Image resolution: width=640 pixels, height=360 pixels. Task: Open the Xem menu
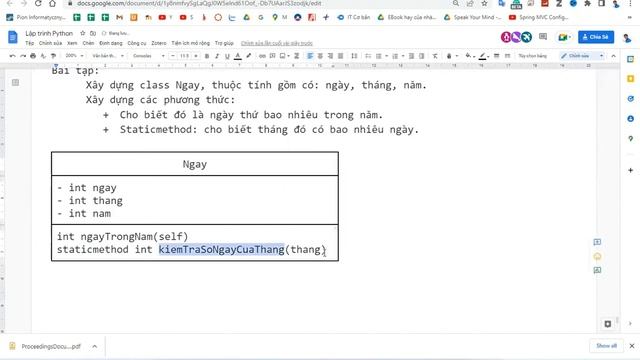[72, 43]
